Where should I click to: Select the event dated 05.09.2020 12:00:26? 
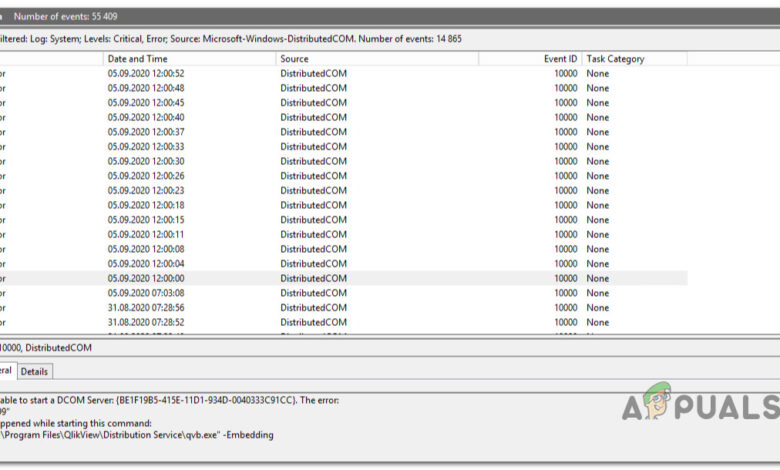click(344, 176)
